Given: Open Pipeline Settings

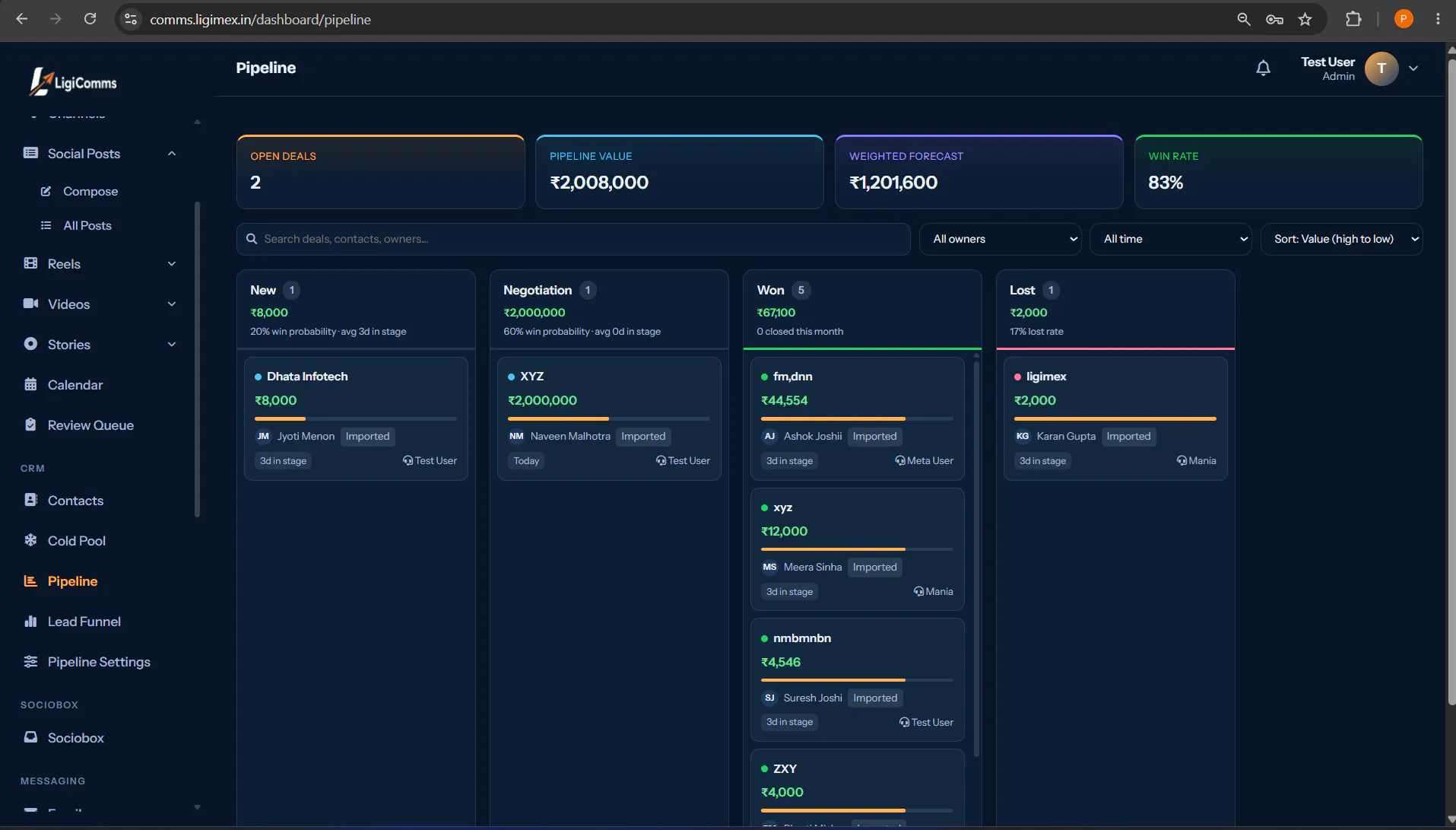Looking at the screenshot, I should coord(99,661).
